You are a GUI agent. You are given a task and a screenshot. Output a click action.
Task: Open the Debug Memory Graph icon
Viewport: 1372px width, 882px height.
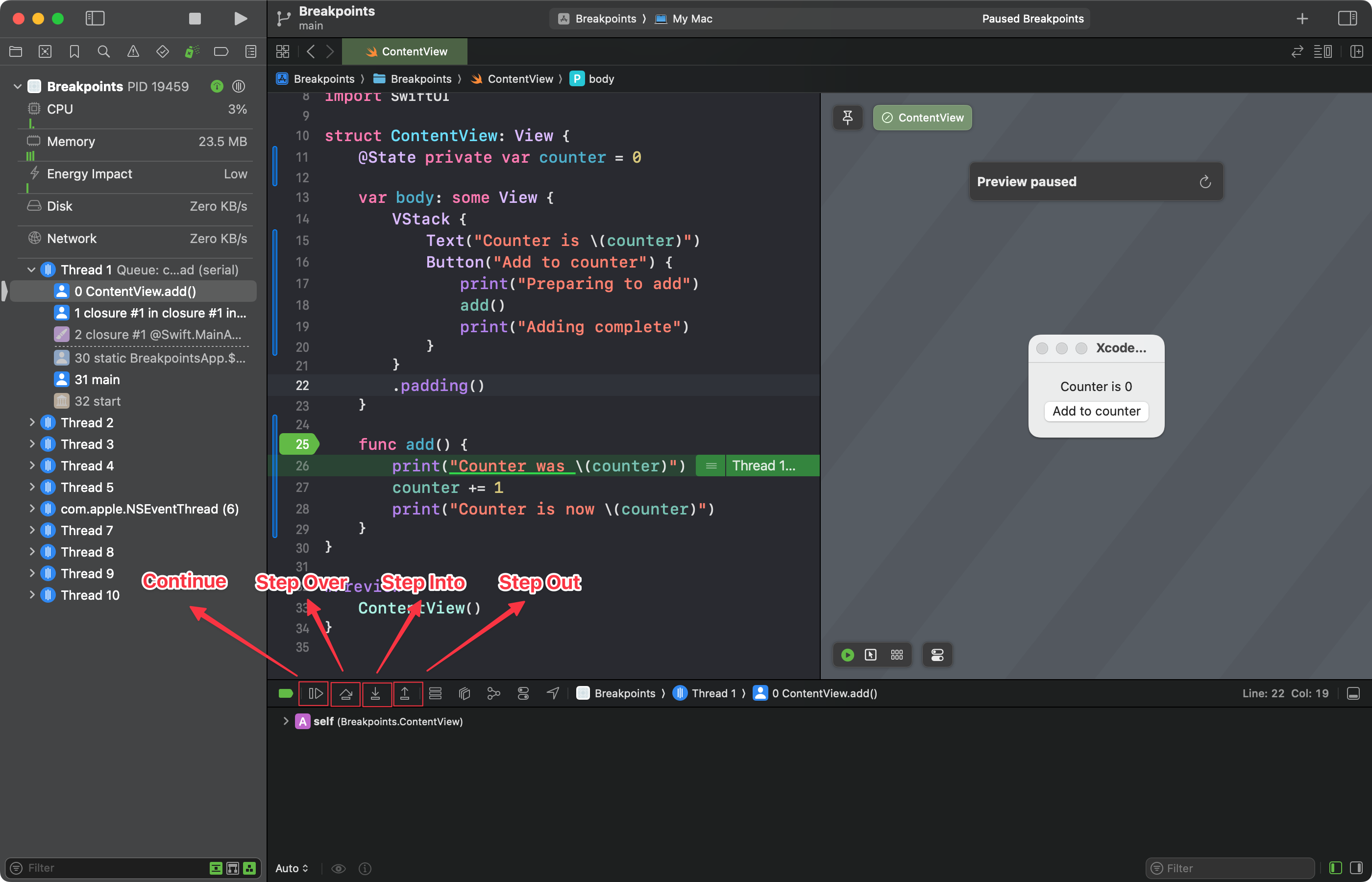click(493, 693)
